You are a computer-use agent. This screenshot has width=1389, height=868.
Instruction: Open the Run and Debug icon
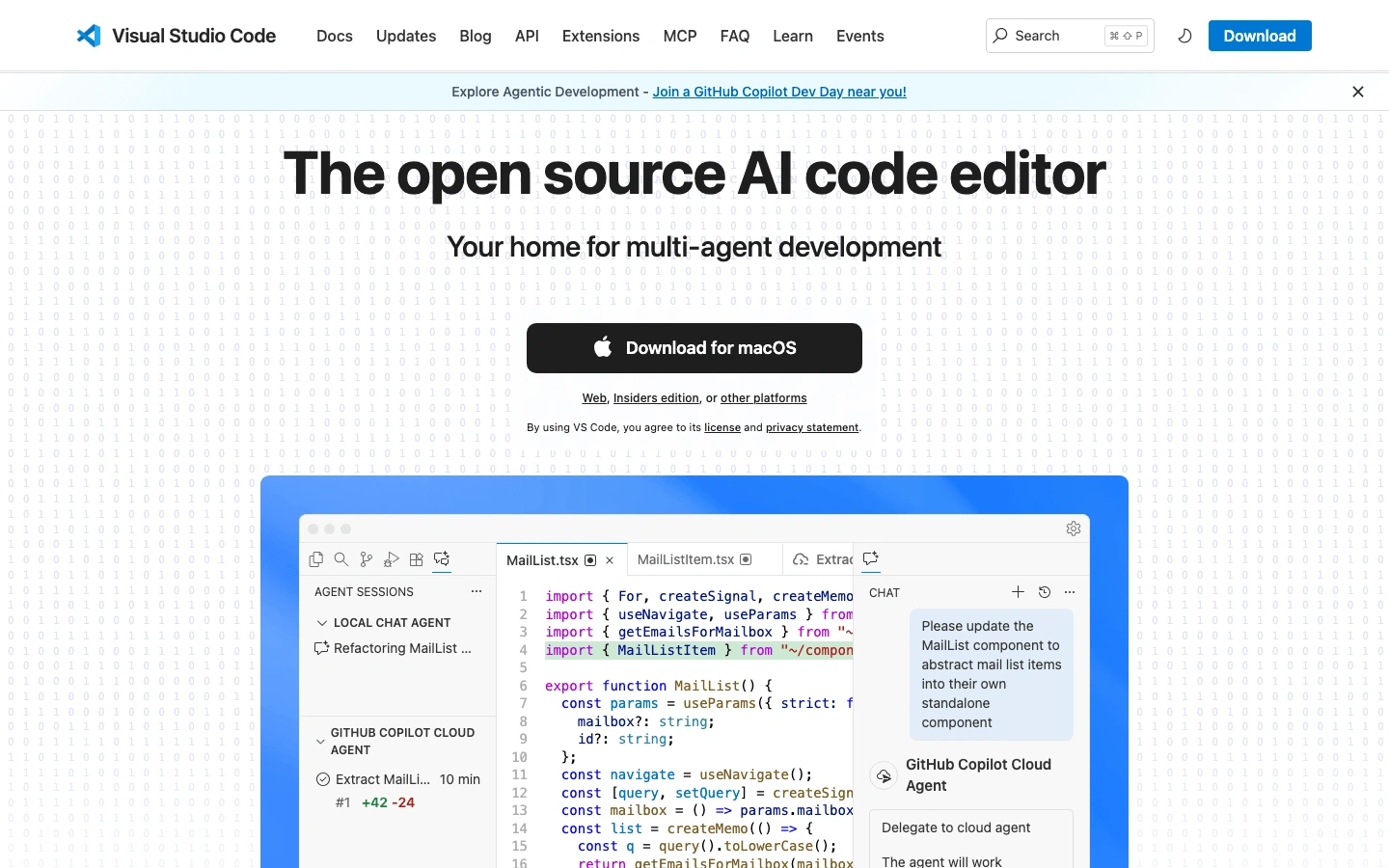tap(391, 559)
